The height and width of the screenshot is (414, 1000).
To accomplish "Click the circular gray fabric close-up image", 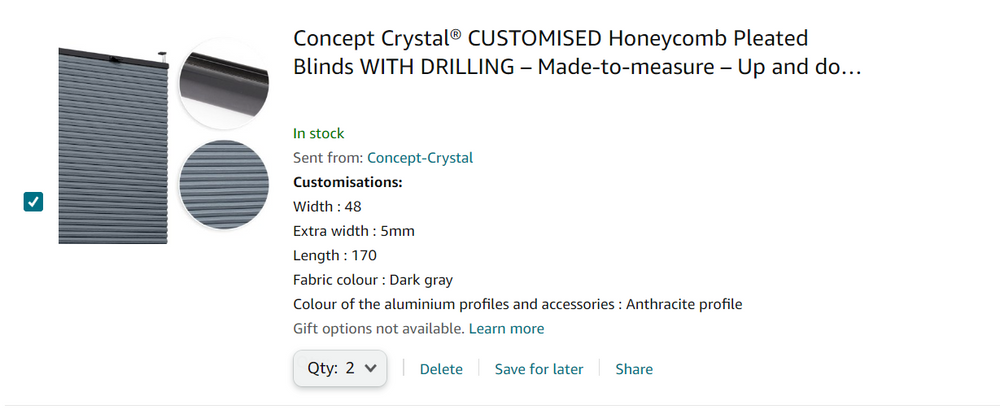I will [x=223, y=184].
